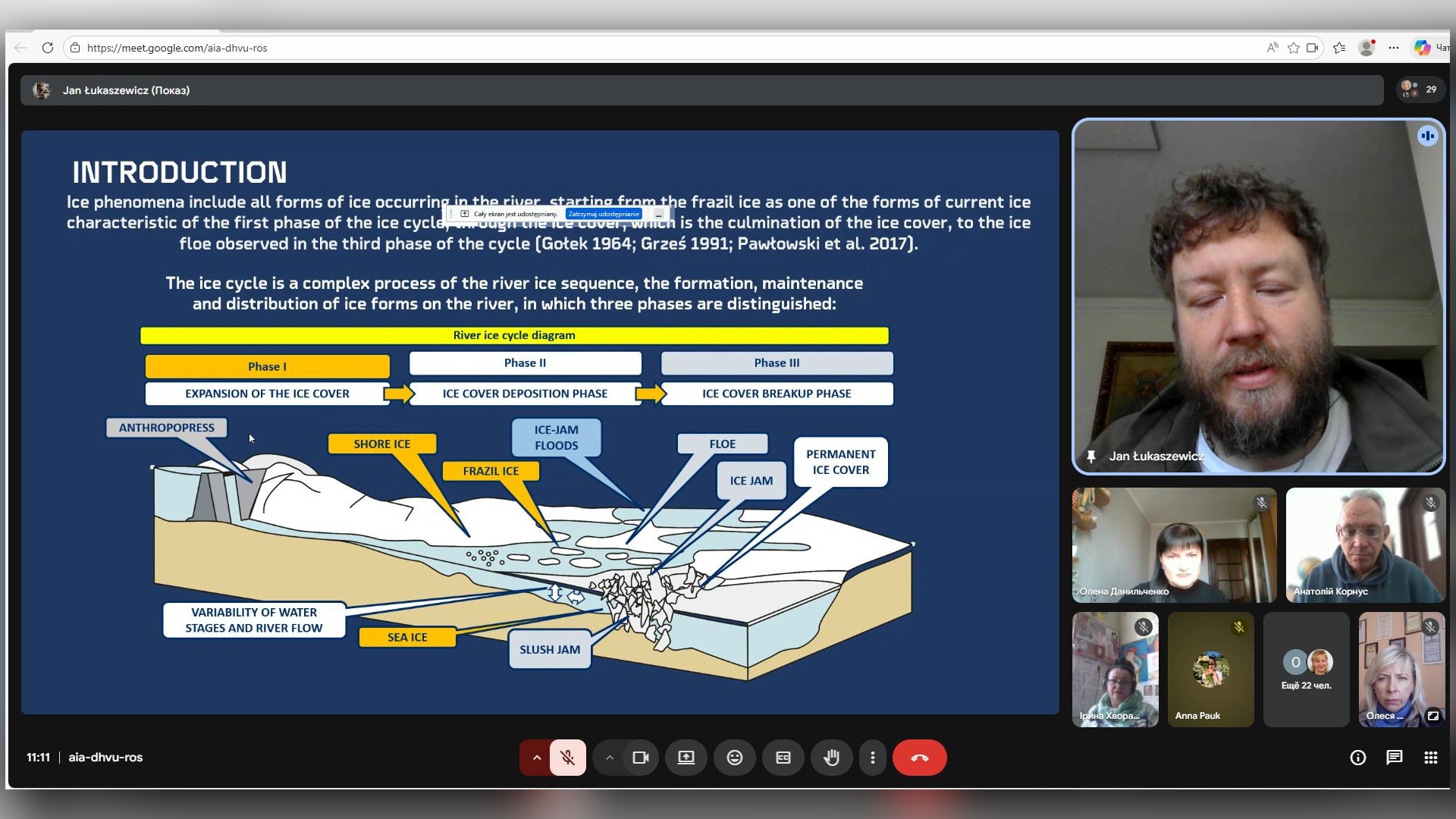
Task: Open the activities grid icon
Action: tap(1431, 758)
